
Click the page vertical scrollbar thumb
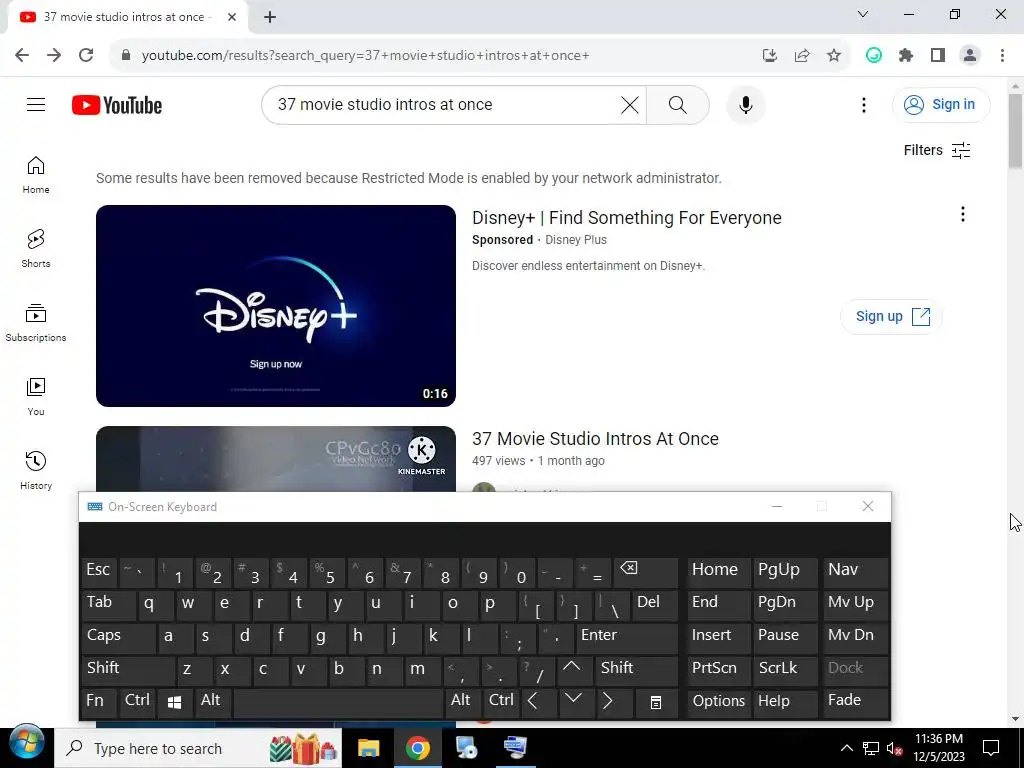tap(1015, 131)
